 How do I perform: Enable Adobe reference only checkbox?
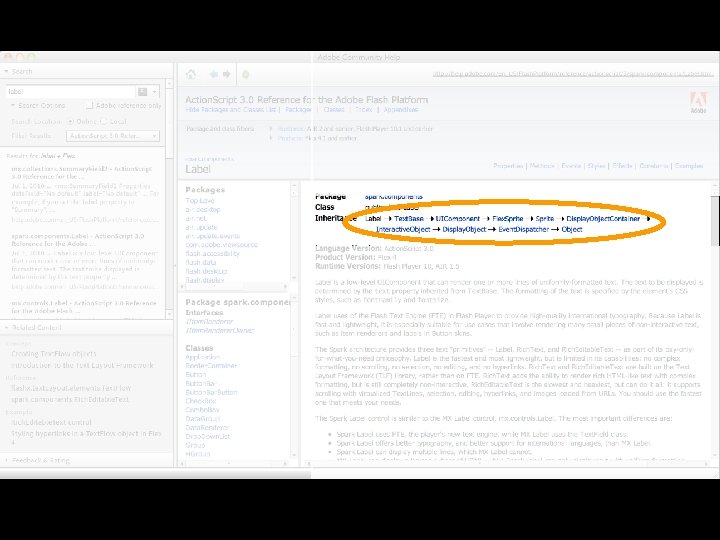[x=90, y=106]
